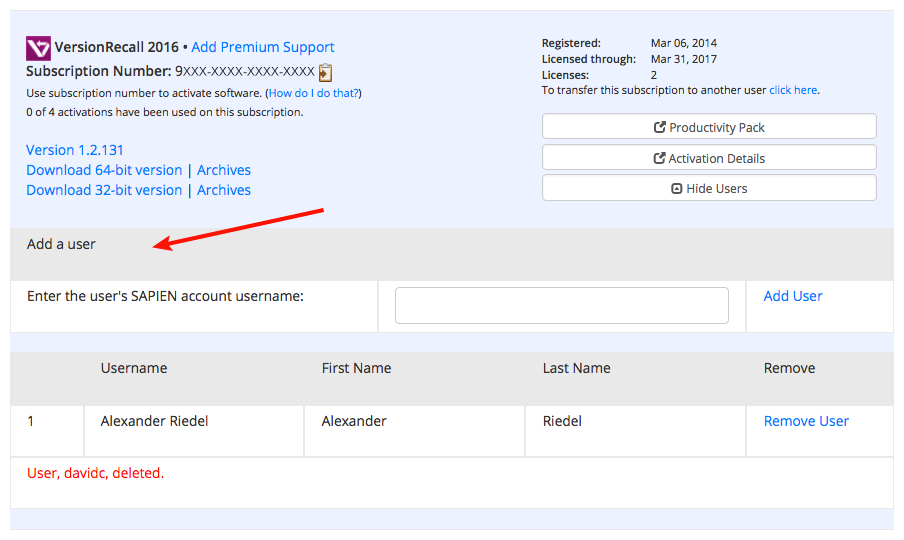The image size is (904, 540).
Task: Collapse the list with Hide Users
Action: [709, 188]
